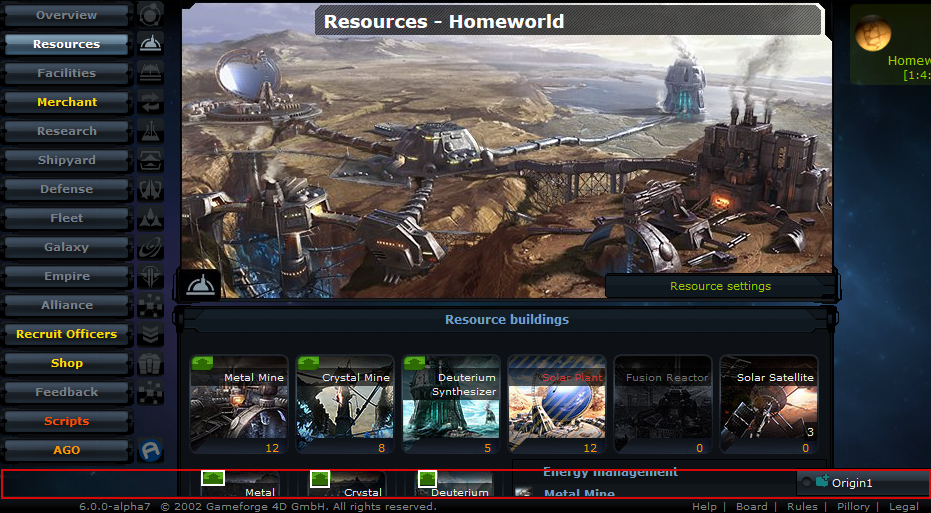Open the Pillory footer link
This screenshot has width=931, height=513.
[853, 506]
